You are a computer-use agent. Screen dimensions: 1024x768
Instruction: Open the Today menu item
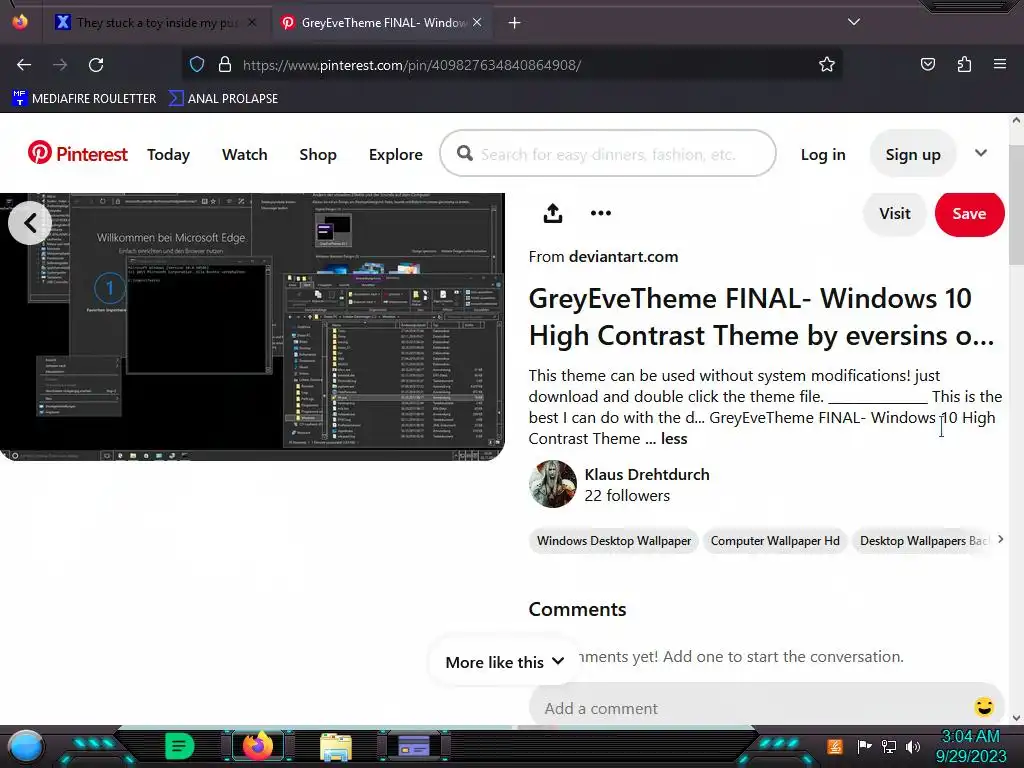click(168, 155)
